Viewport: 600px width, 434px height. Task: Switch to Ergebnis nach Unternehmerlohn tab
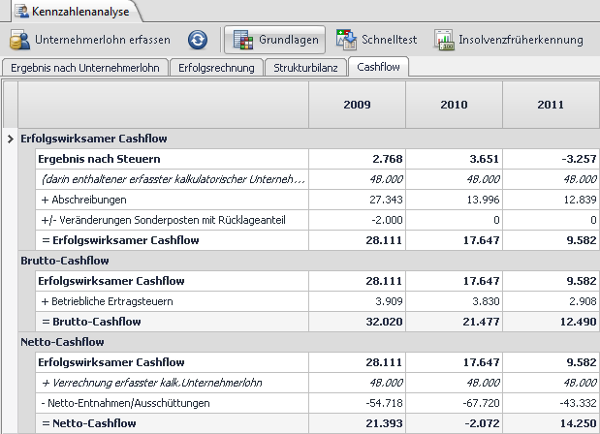coord(85,68)
